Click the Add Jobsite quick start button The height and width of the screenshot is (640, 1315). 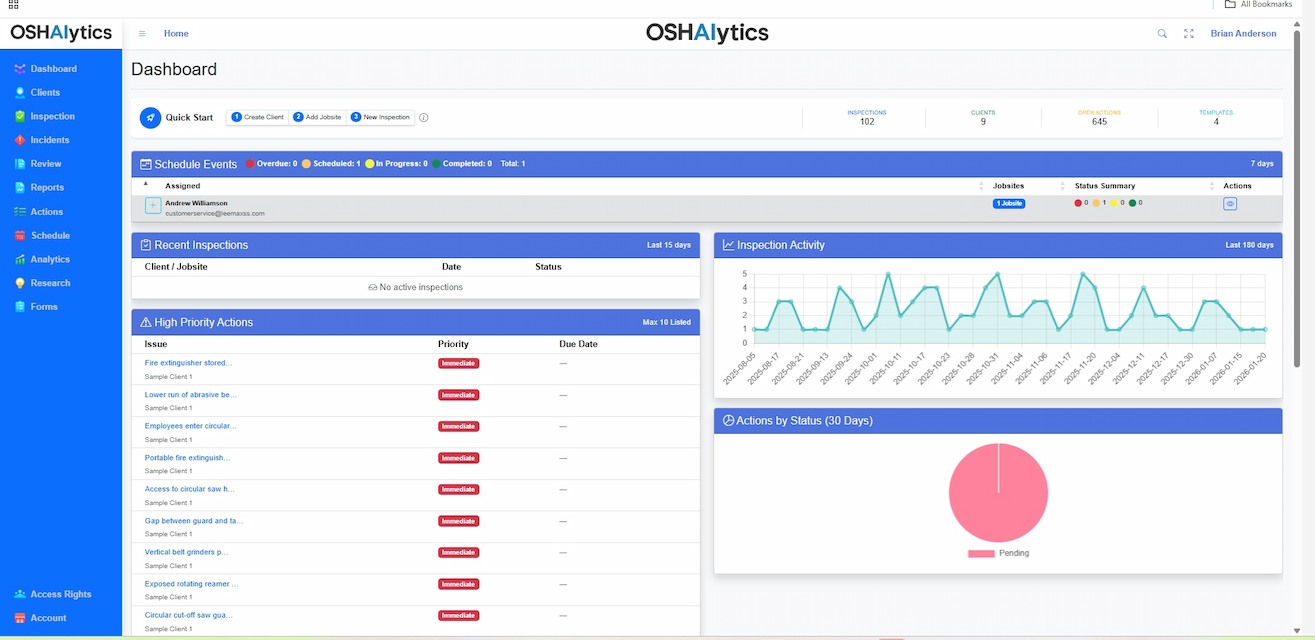click(x=318, y=117)
